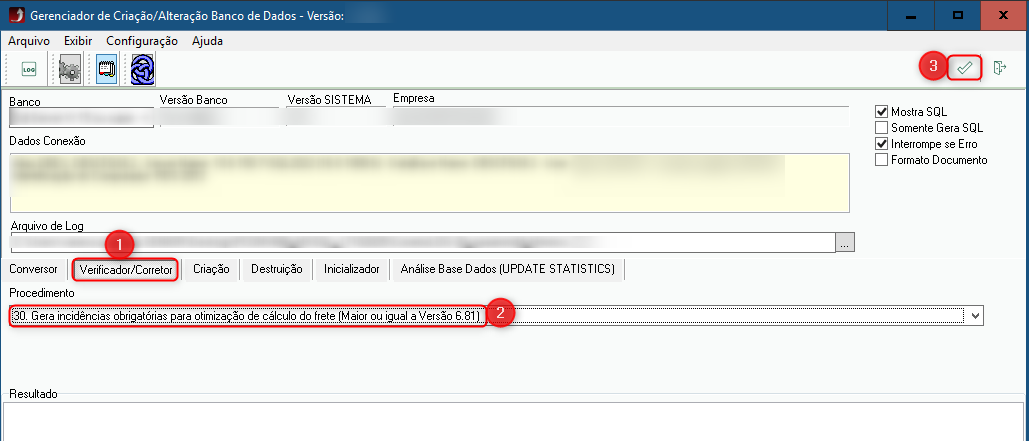Select the Análise Base Dados (UPDATE STATISTICS) tab

[507, 269]
